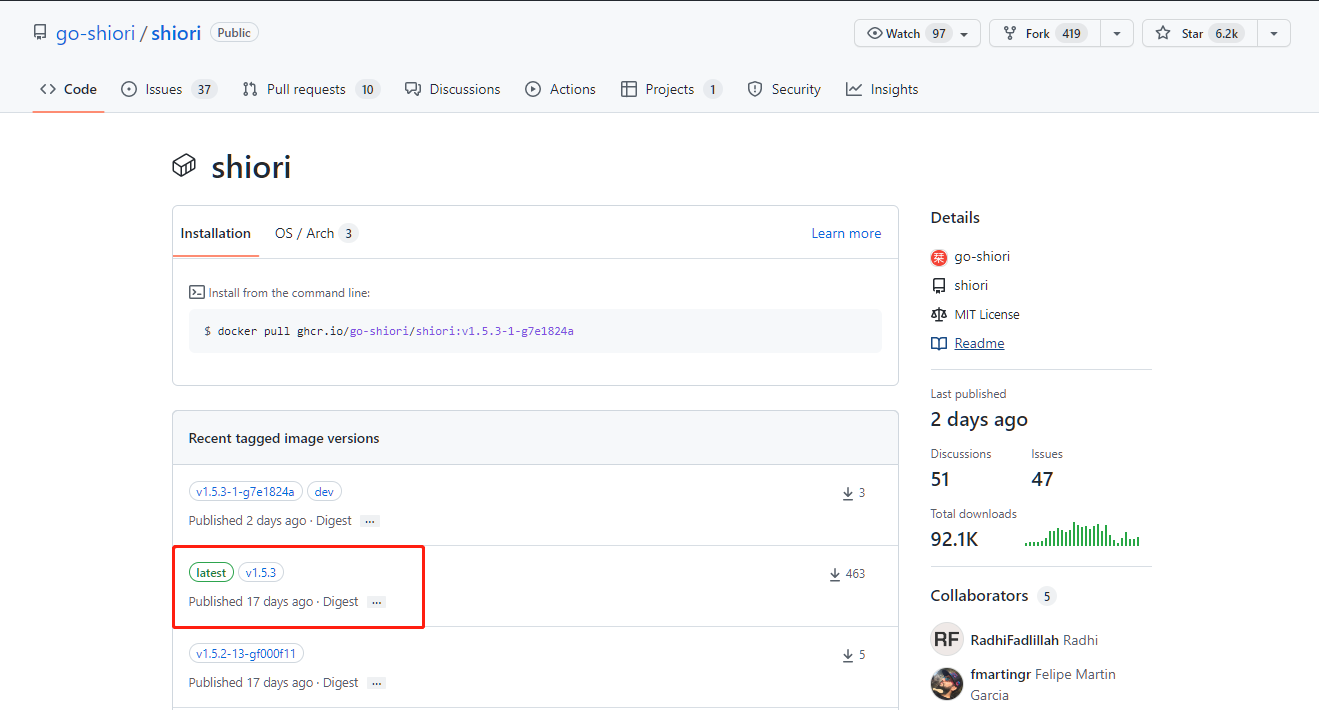
Task: Click the Pull requests branch icon
Action: [250, 89]
